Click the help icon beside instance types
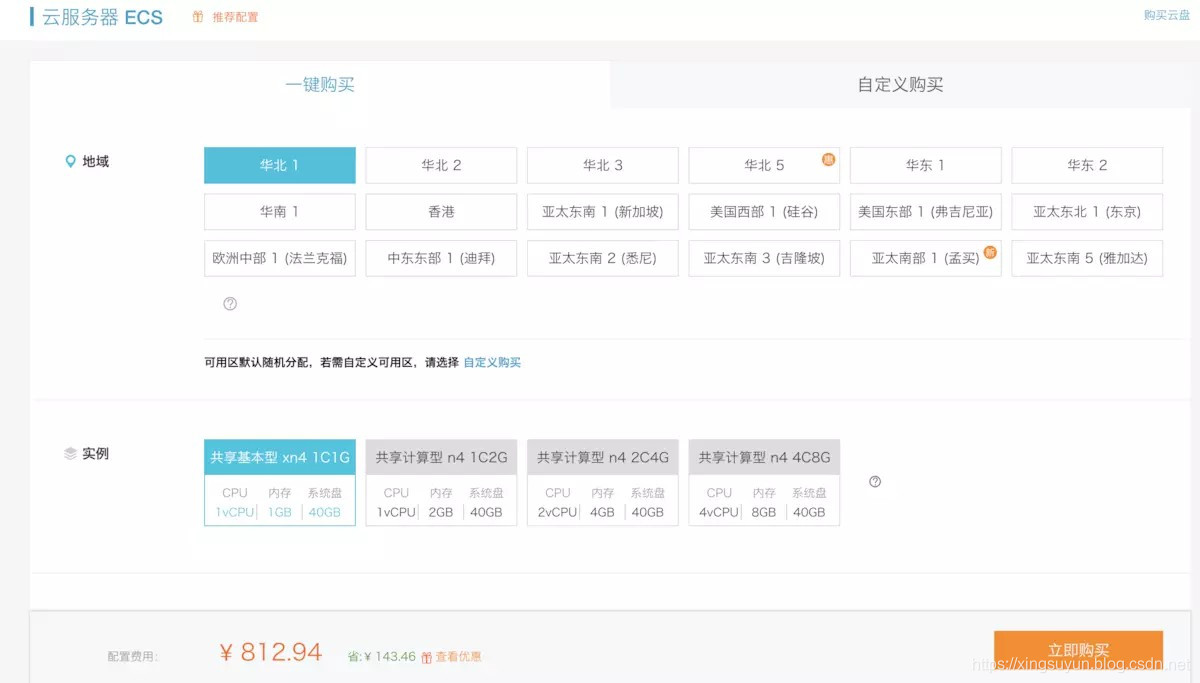The width and height of the screenshot is (1200, 683). [x=875, y=482]
